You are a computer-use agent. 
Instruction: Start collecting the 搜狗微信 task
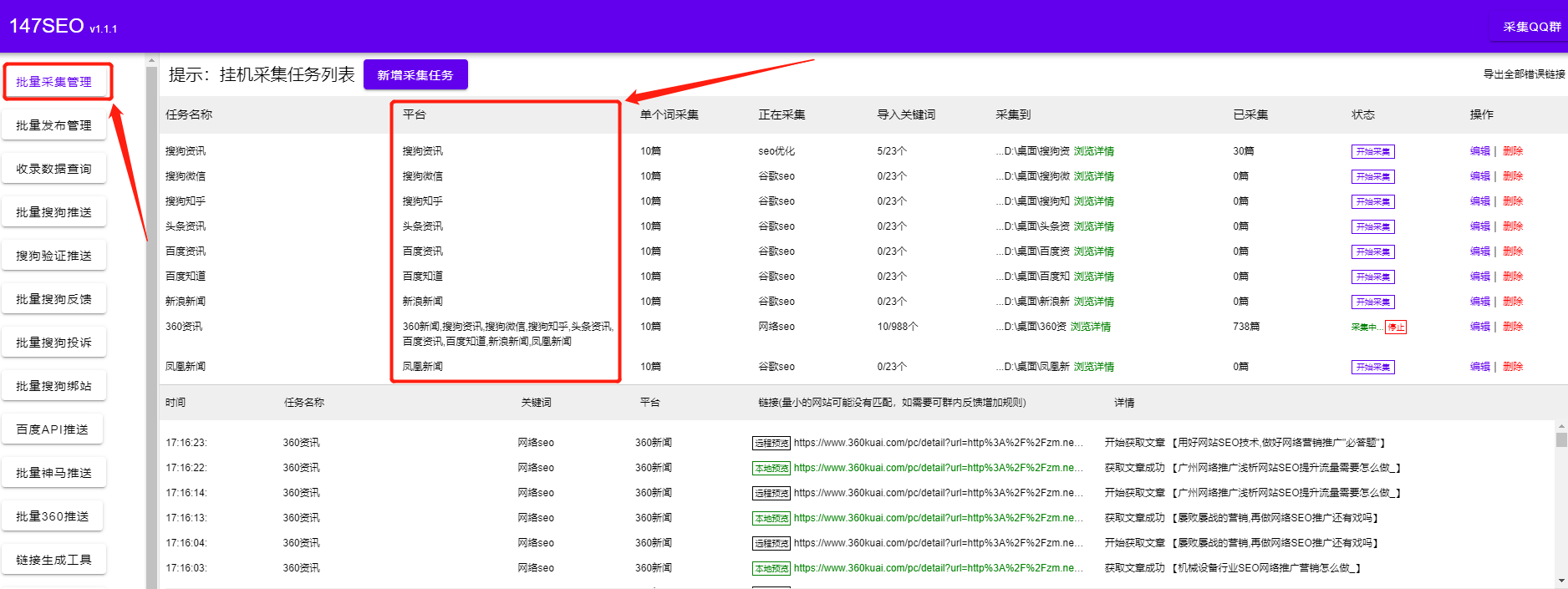(x=1372, y=177)
